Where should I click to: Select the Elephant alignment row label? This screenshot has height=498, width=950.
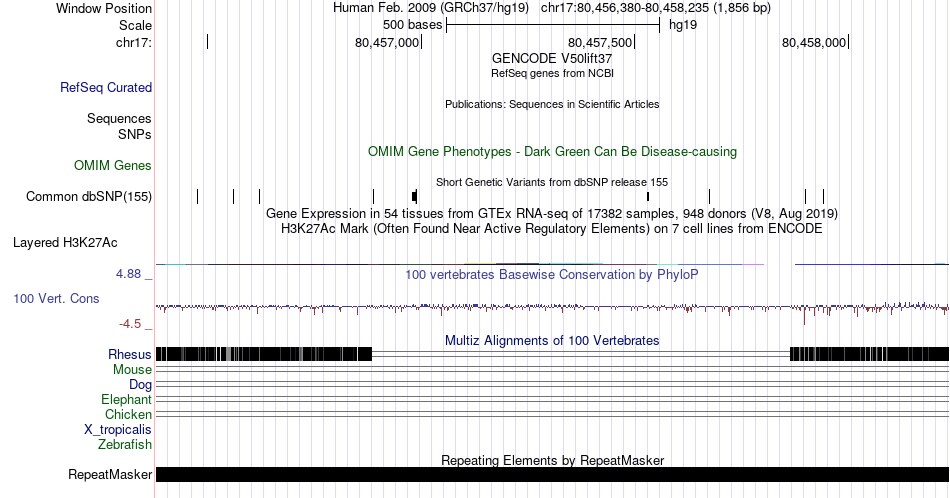click(127, 399)
